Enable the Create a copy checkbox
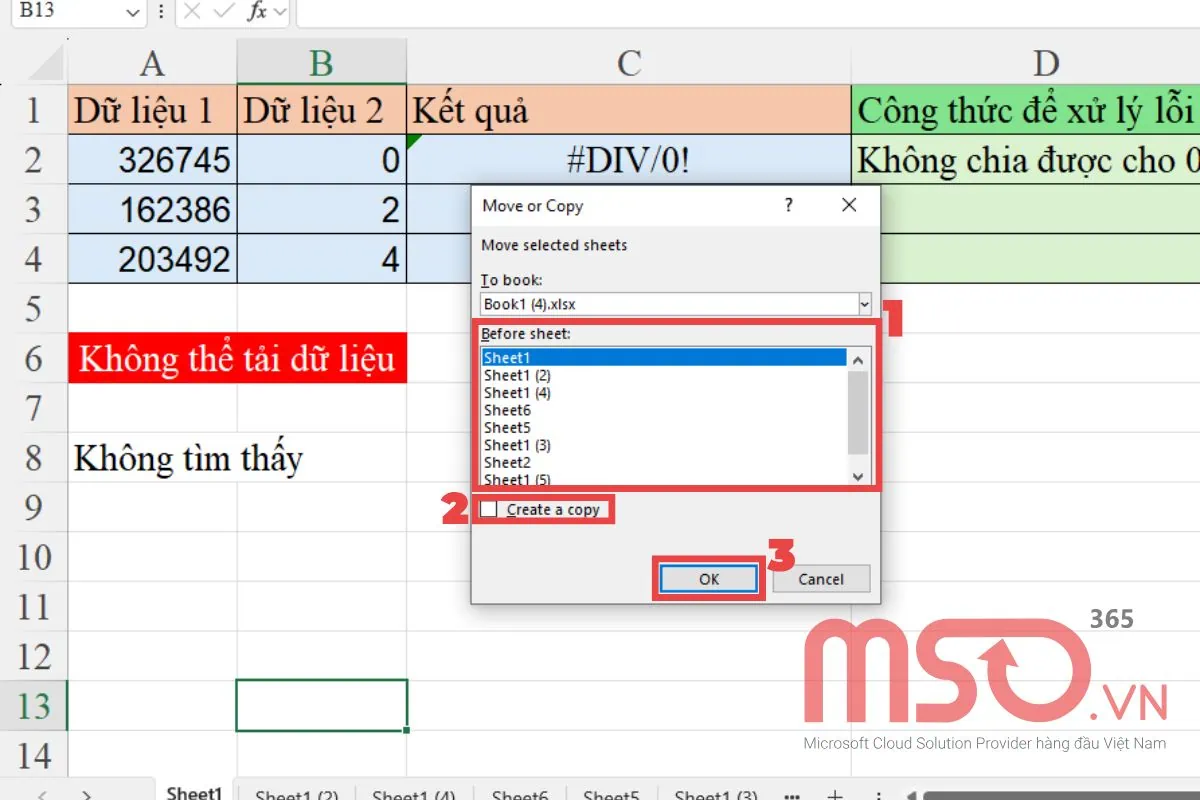Viewport: 1200px width, 800px height. [489, 509]
